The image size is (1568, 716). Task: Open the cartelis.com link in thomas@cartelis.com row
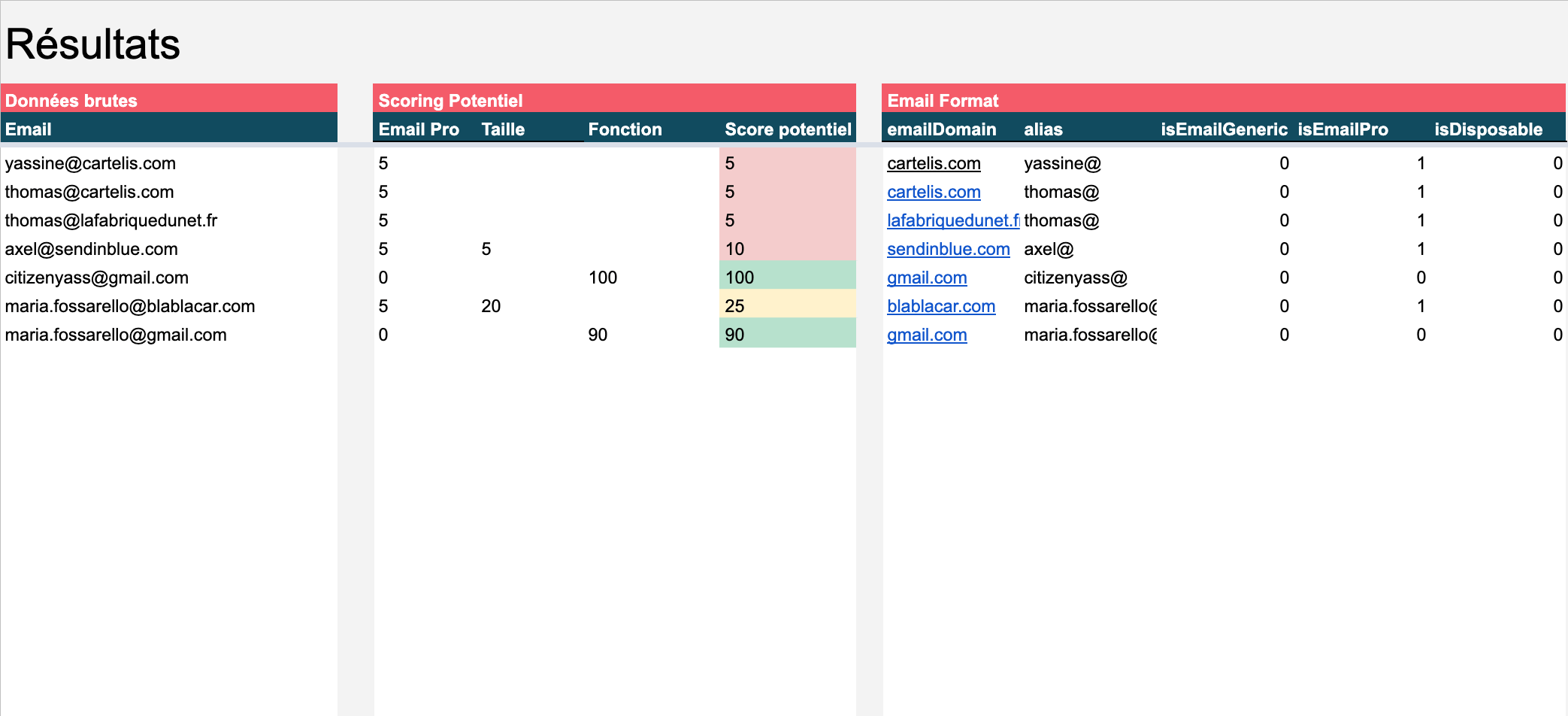coord(934,192)
